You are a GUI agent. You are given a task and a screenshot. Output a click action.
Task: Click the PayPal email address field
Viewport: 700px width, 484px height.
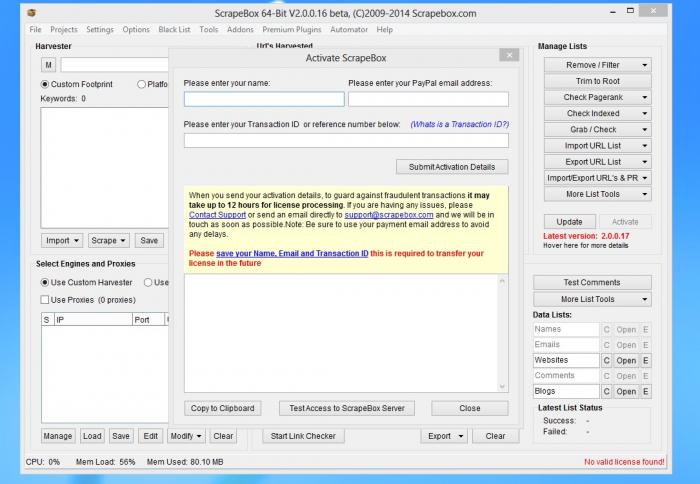tap(428, 99)
